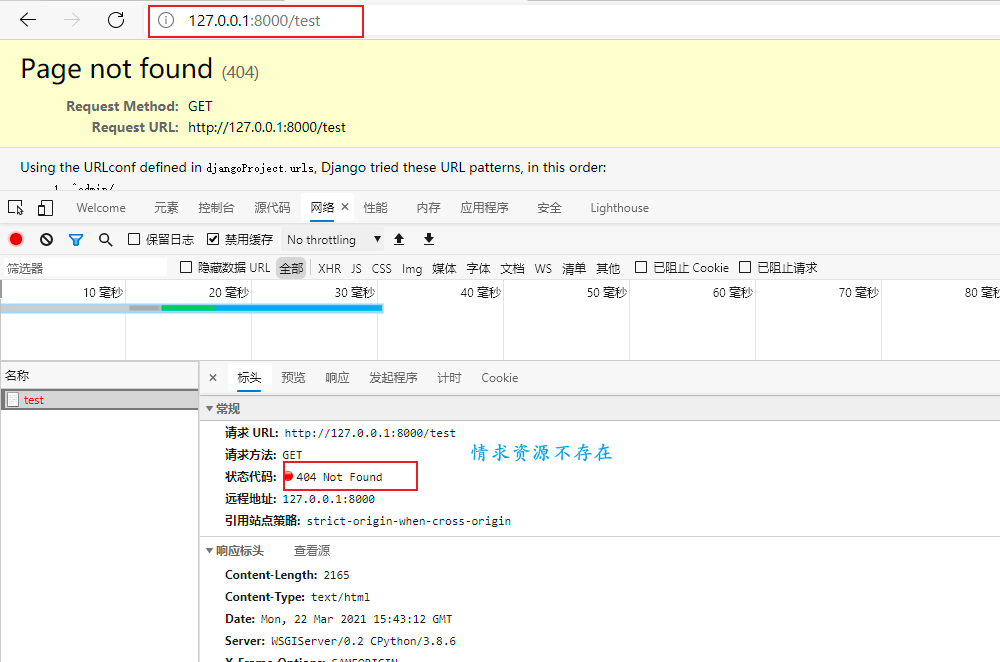Screen dimensions: 1000x662
Task: Open the 性能 tab
Action: (x=375, y=208)
